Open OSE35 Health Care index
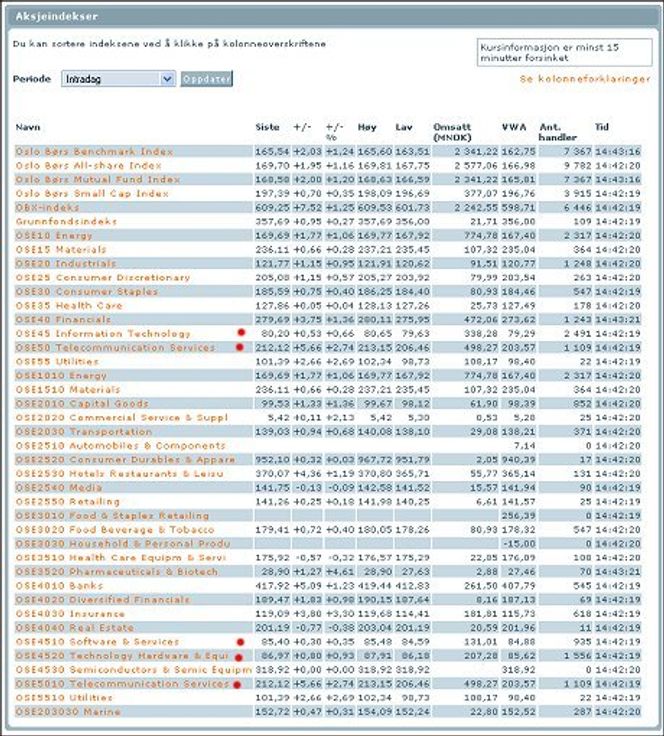Image resolution: width=664 pixels, height=736 pixels. [x=69, y=306]
